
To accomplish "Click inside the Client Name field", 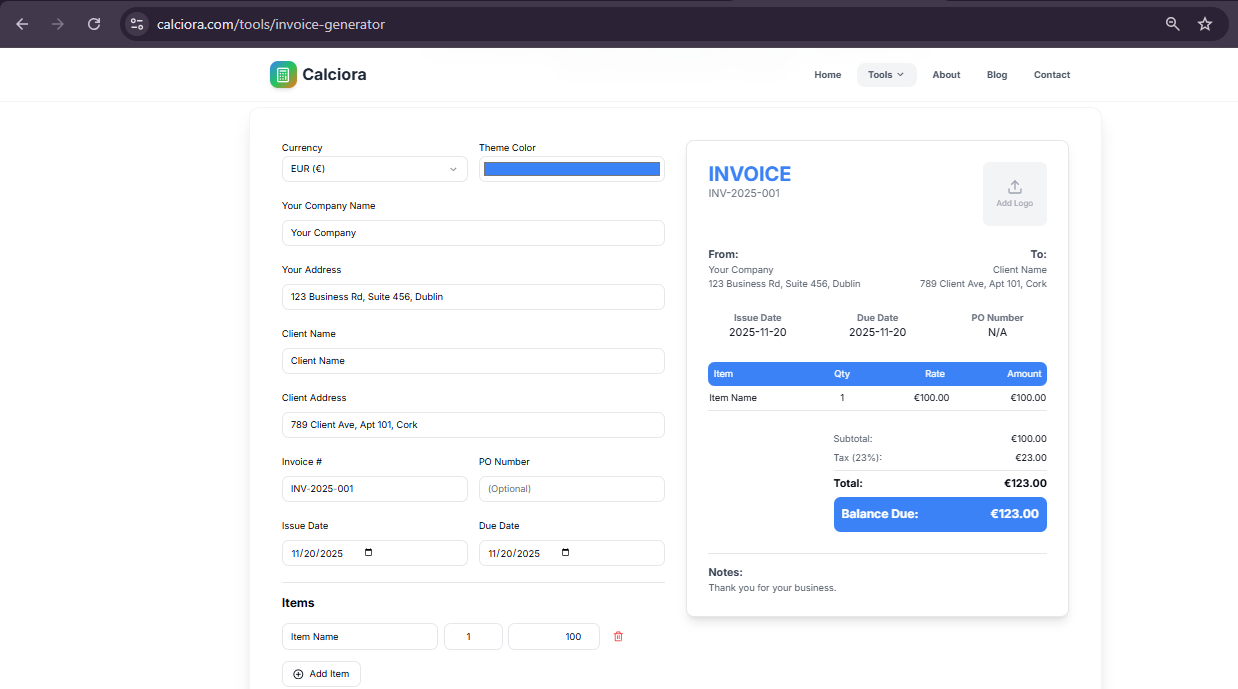I will pyautogui.click(x=473, y=360).
